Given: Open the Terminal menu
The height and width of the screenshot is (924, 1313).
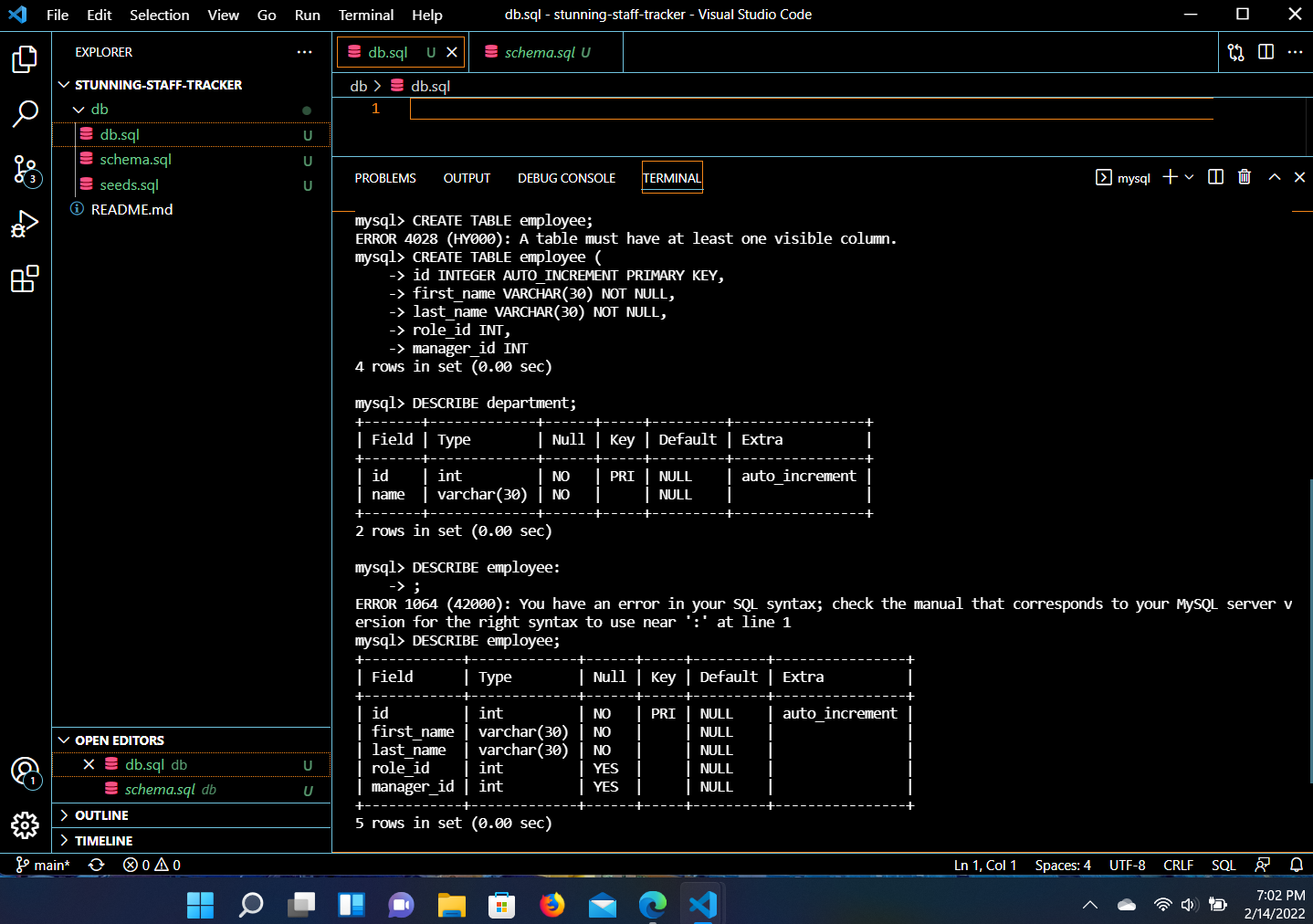Looking at the screenshot, I should (365, 15).
